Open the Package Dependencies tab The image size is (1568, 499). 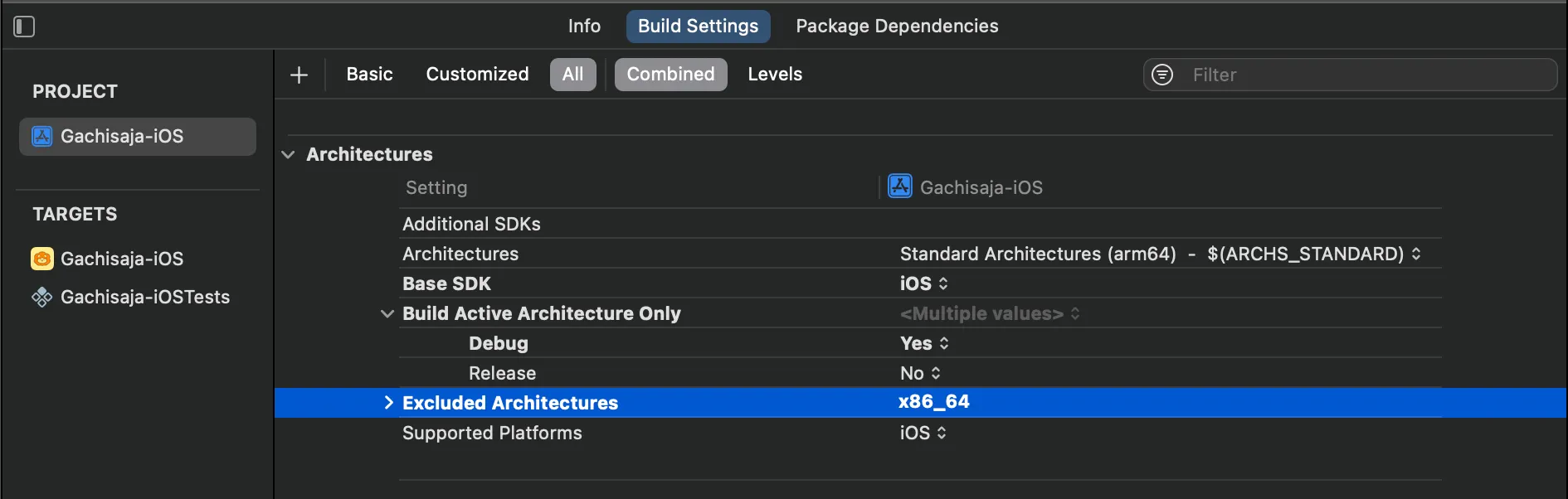point(897,27)
